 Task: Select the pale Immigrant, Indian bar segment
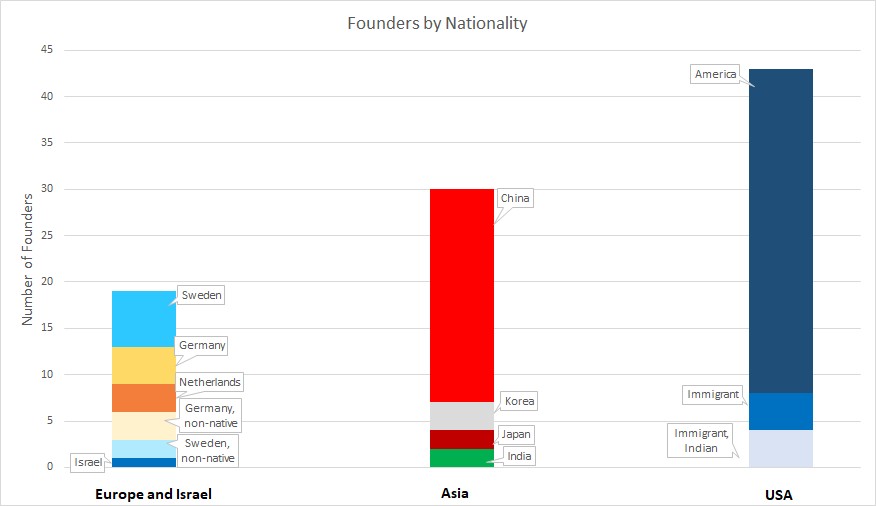coord(780,448)
